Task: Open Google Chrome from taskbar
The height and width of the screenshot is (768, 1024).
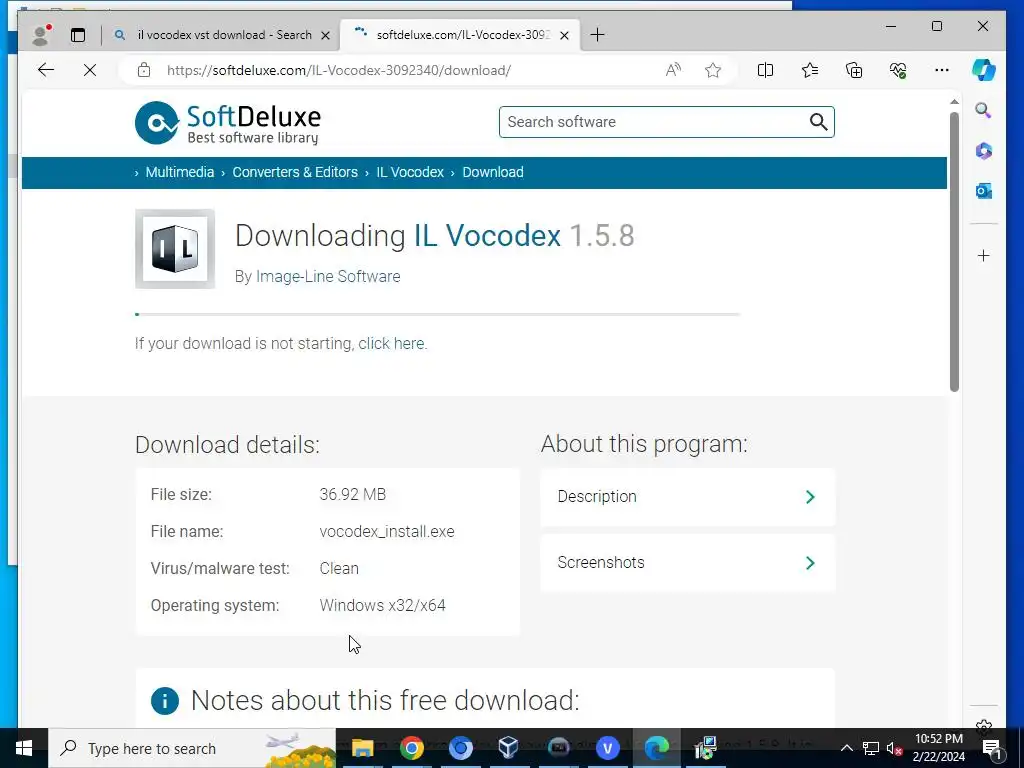Action: coord(411,748)
